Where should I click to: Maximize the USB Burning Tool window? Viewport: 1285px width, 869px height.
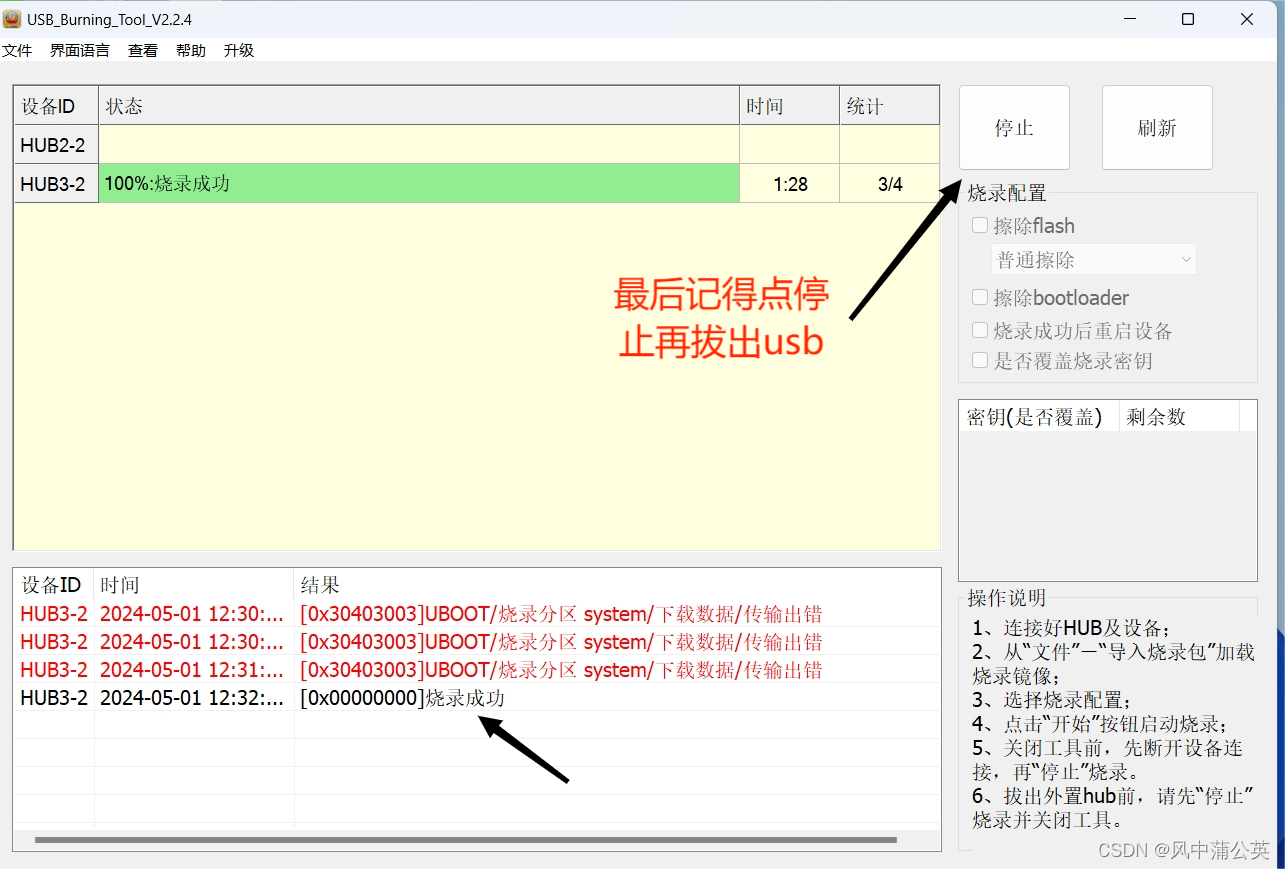[x=1188, y=19]
